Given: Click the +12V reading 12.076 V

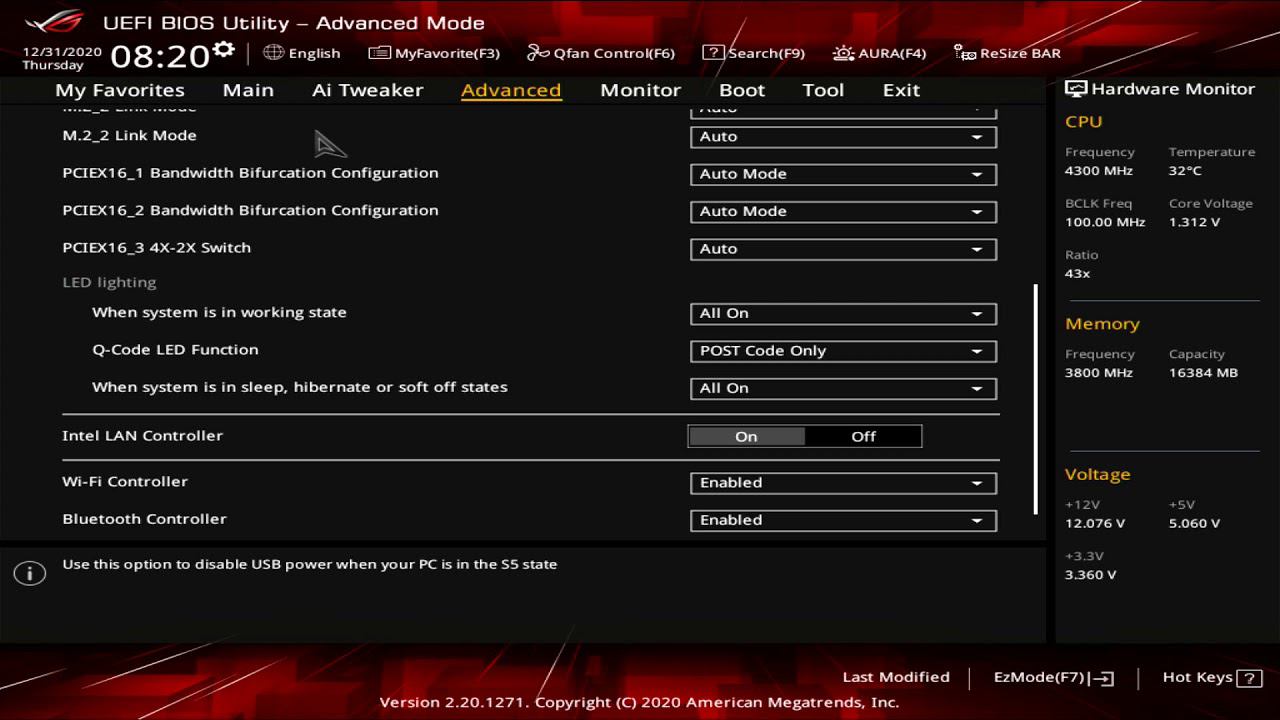Looking at the screenshot, I should pyautogui.click(x=1095, y=524).
